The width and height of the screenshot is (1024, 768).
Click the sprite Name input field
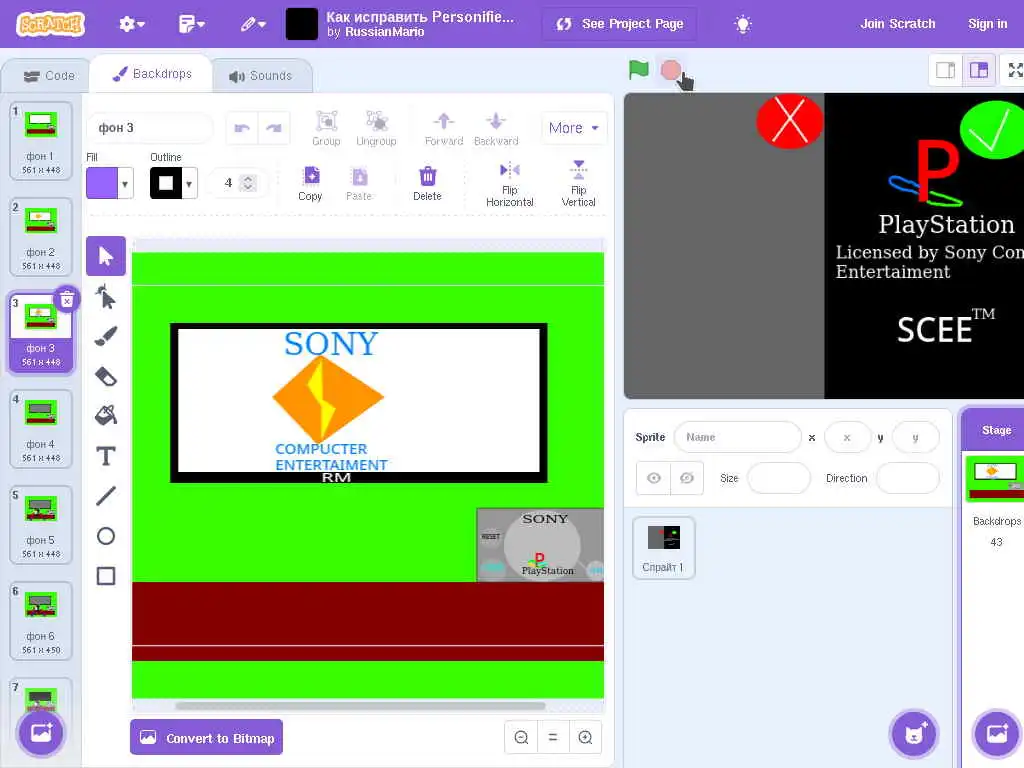click(737, 437)
